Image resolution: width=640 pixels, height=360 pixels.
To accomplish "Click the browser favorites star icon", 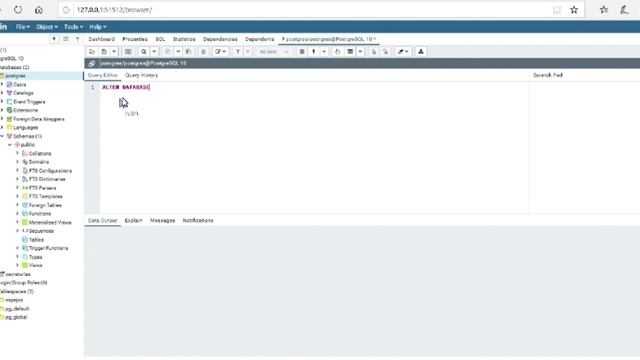I will click(x=574, y=10).
